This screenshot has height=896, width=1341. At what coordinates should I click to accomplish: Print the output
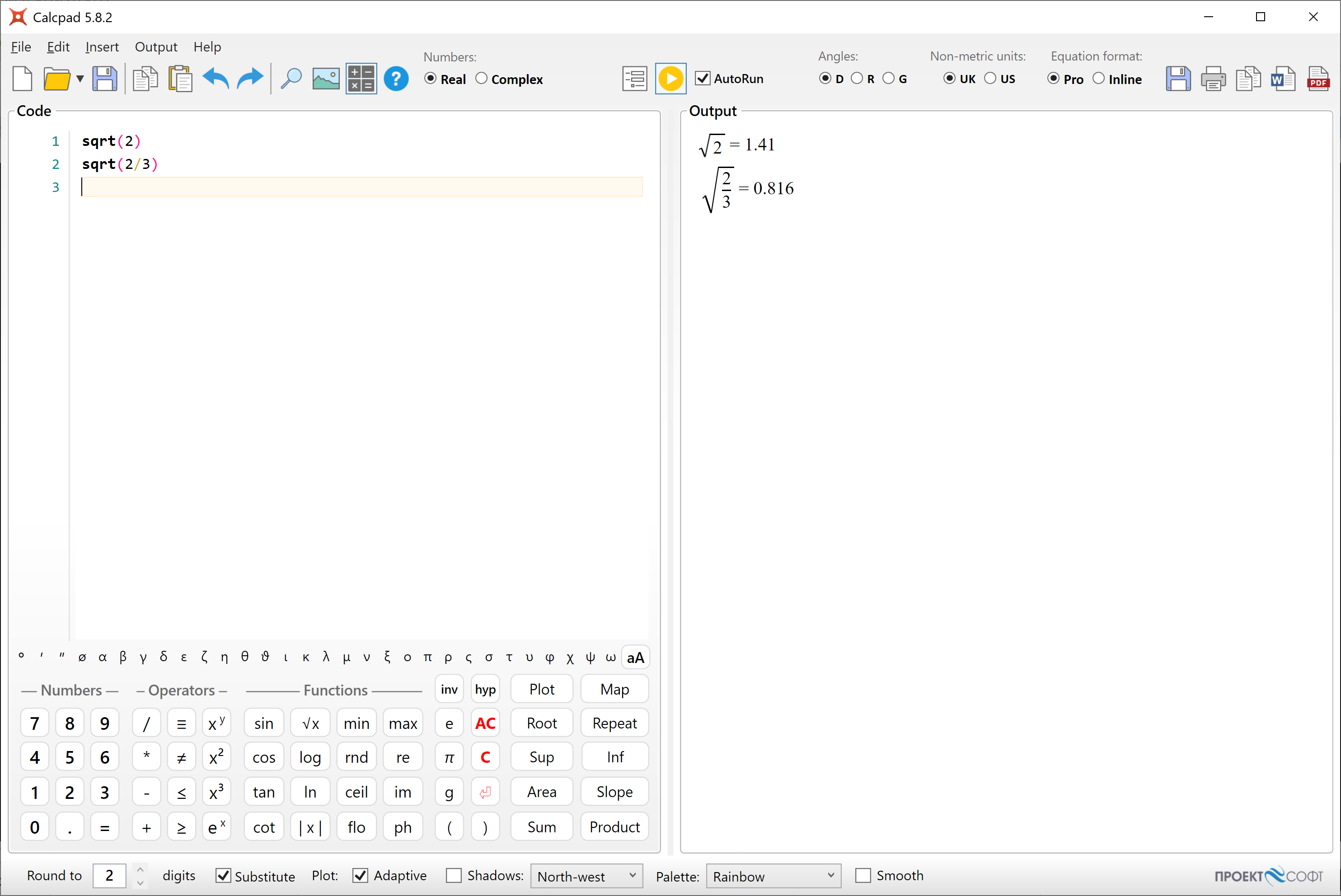1214,79
